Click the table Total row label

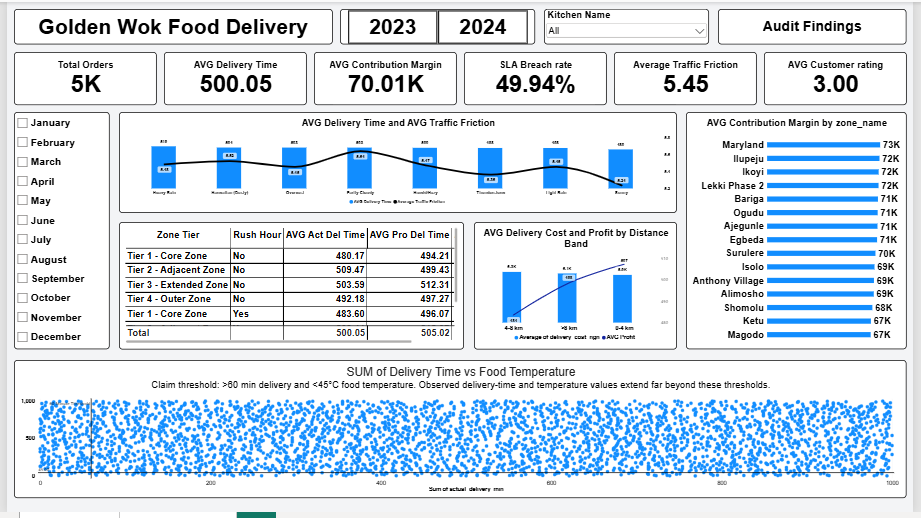point(138,332)
